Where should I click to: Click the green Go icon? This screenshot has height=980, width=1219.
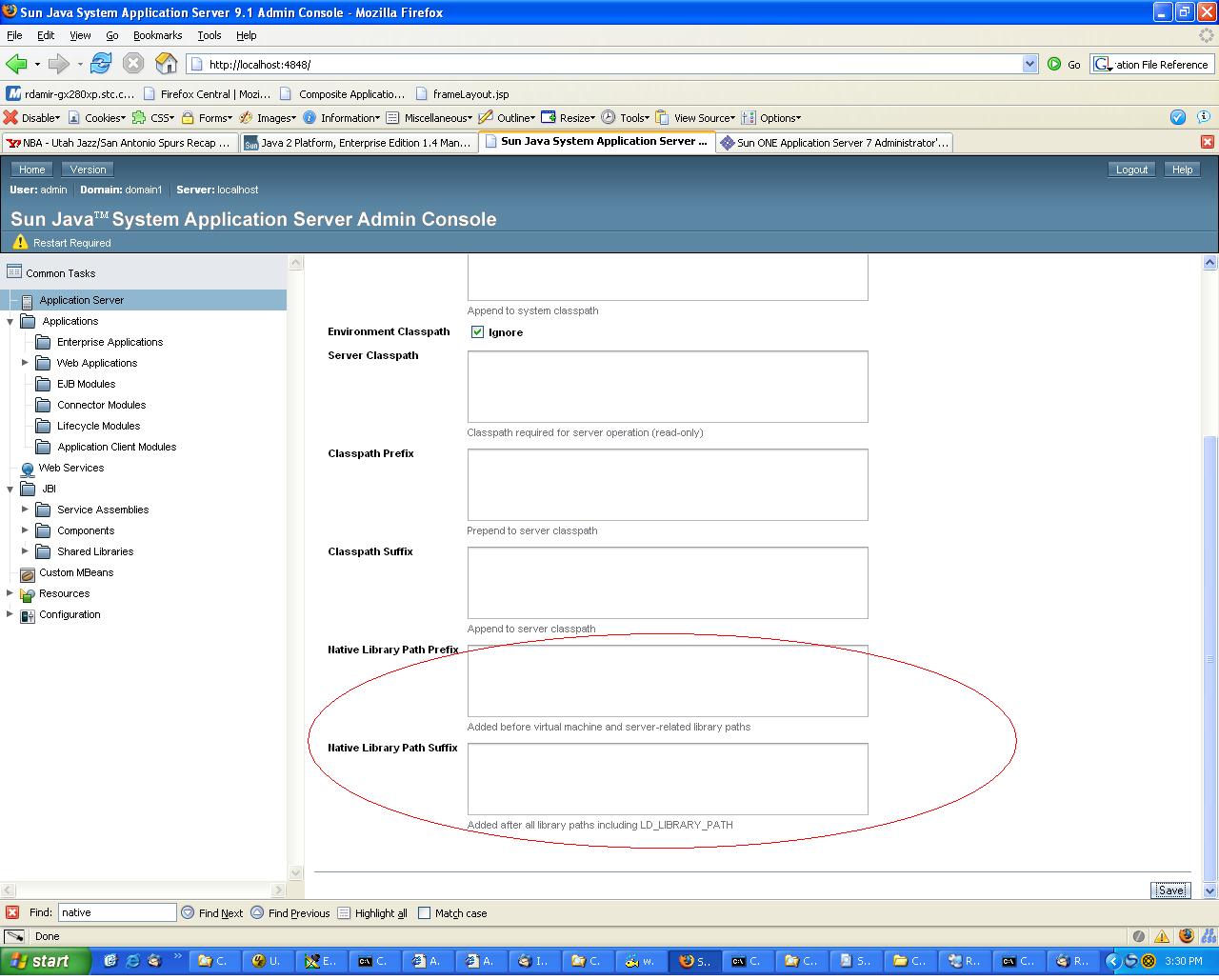pos(1054,64)
